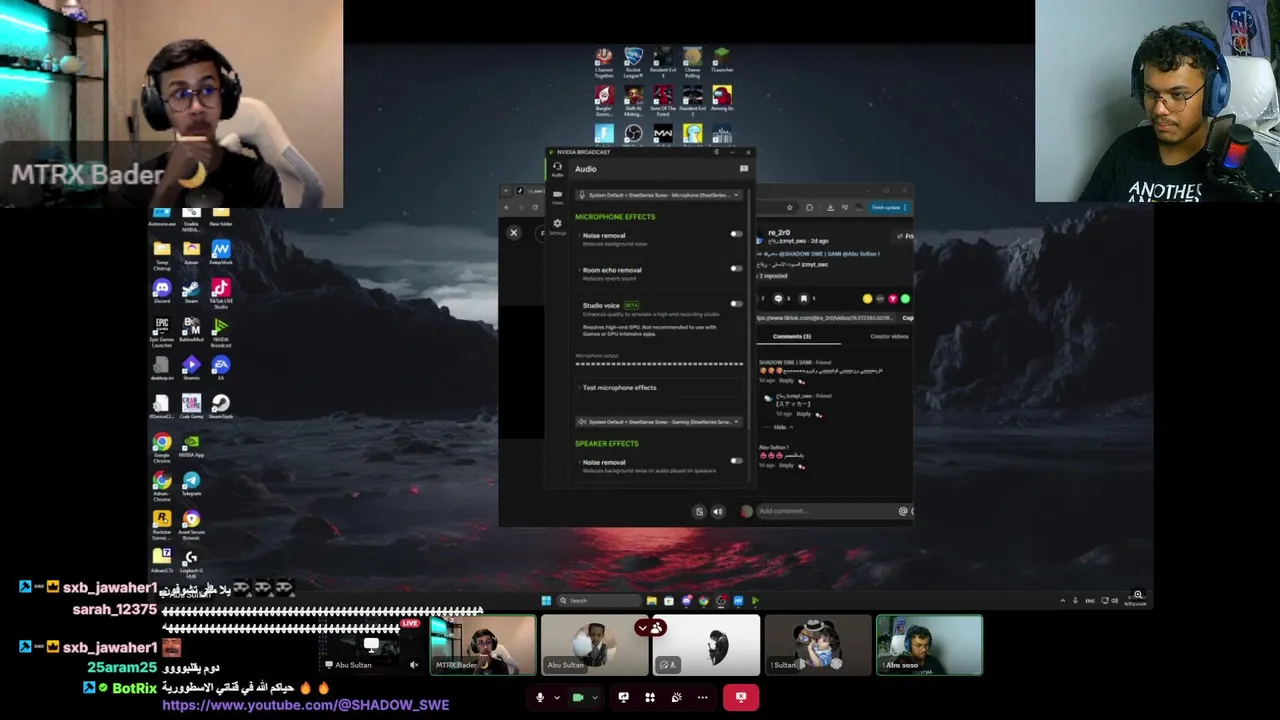1280x720 pixels.
Task: Hide the comment replies
Action: pyautogui.click(x=783, y=427)
